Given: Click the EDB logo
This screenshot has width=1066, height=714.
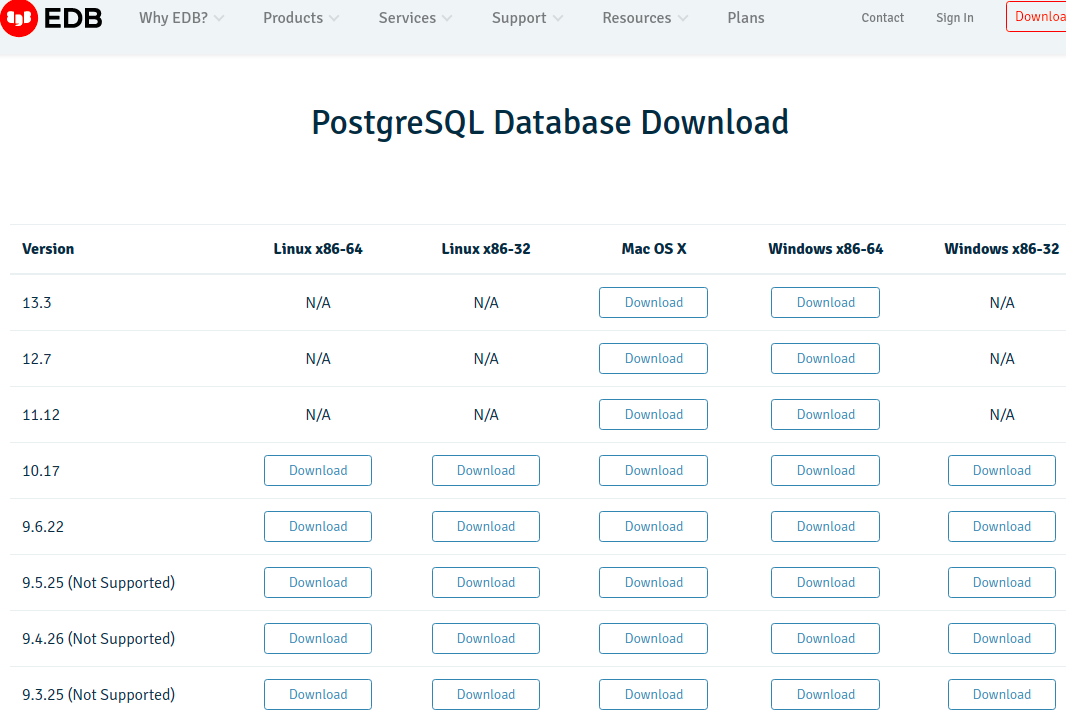Looking at the screenshot, I should click(51, 18).
